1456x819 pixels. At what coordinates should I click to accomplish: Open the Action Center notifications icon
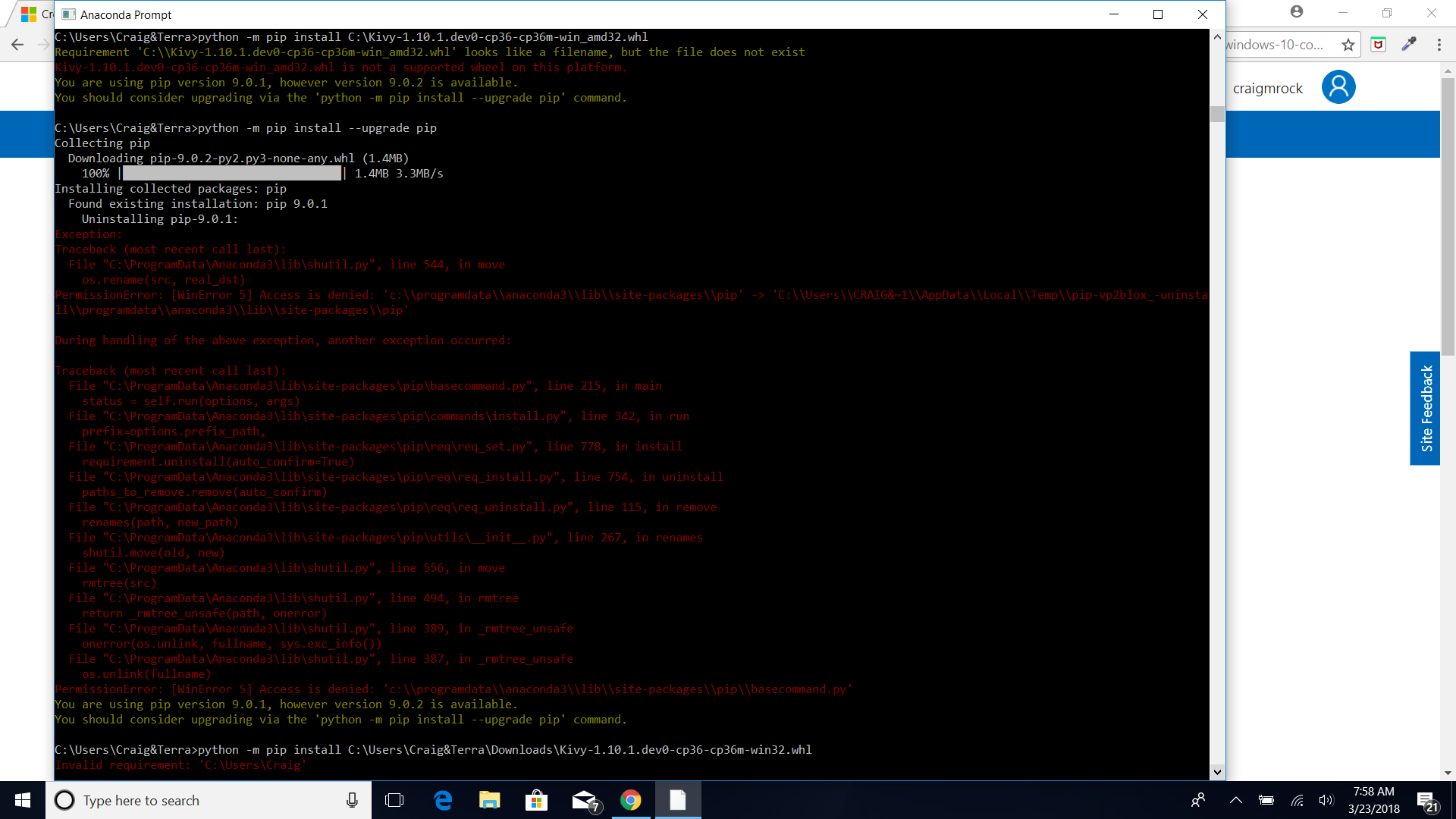pyautogui.click(x=1426, y=801)
